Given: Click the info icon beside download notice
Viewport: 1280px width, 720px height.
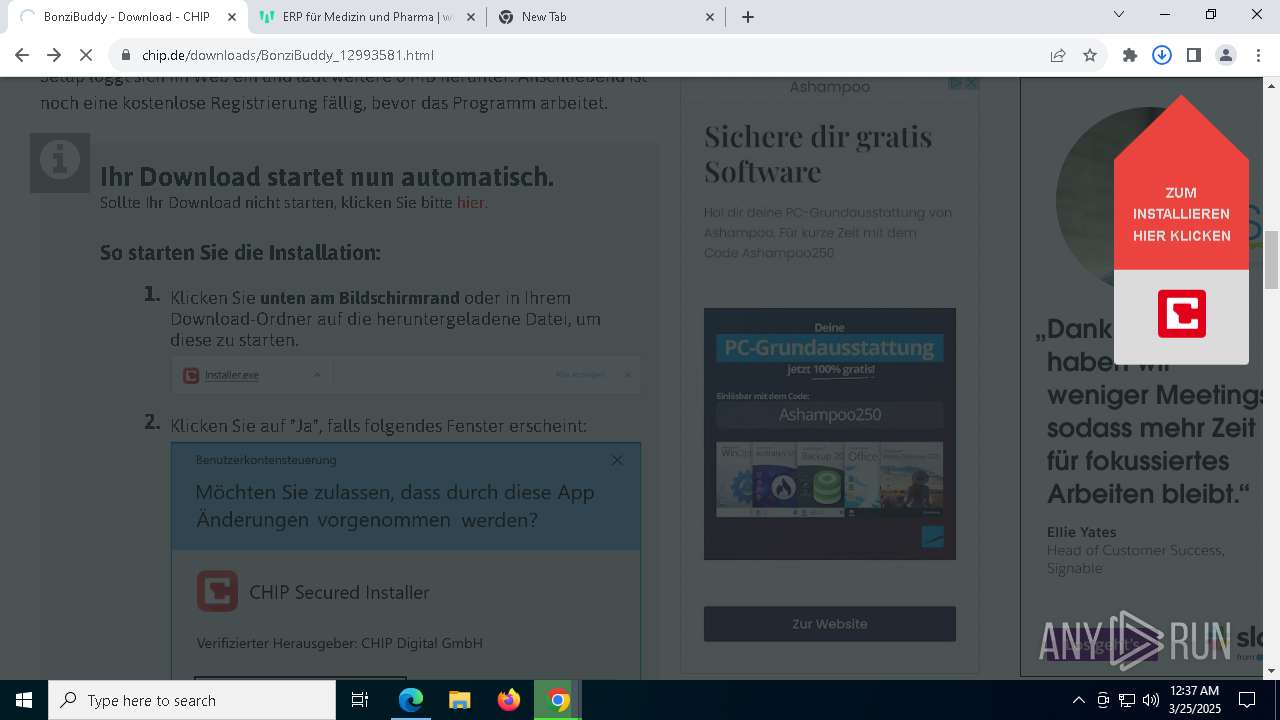Looking at the screenshot, I should click(x=60, y=162).
